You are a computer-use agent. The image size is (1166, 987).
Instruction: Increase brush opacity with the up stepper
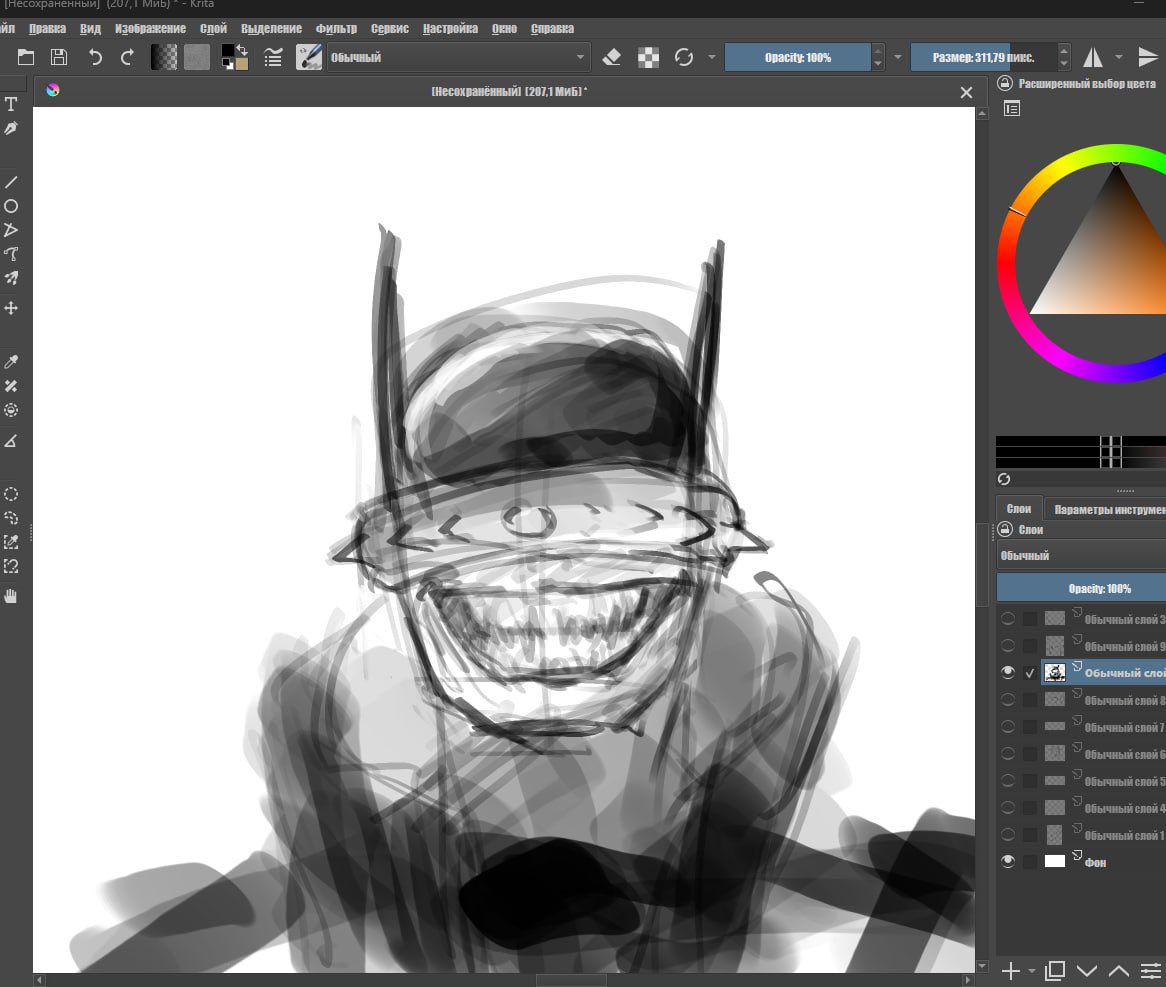click(x=878, y=51)
